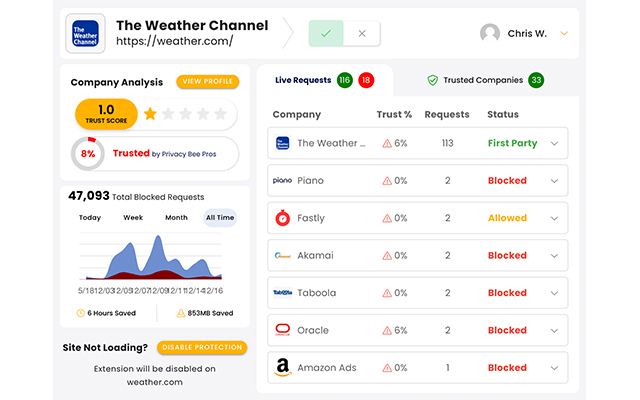
Task: Click Blocked status for Akamai
Action: point(507,256)
